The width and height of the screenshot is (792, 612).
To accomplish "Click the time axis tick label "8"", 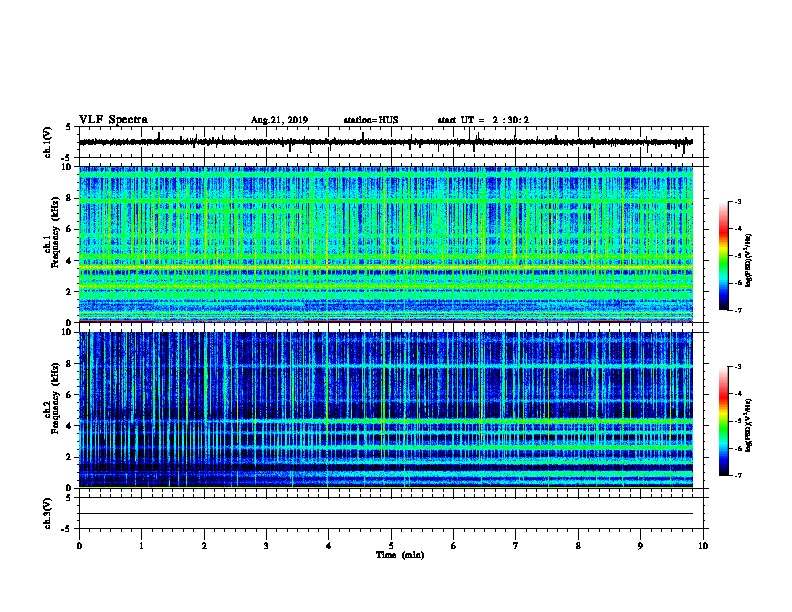I will pyautogui.click(x=578, y=546).
